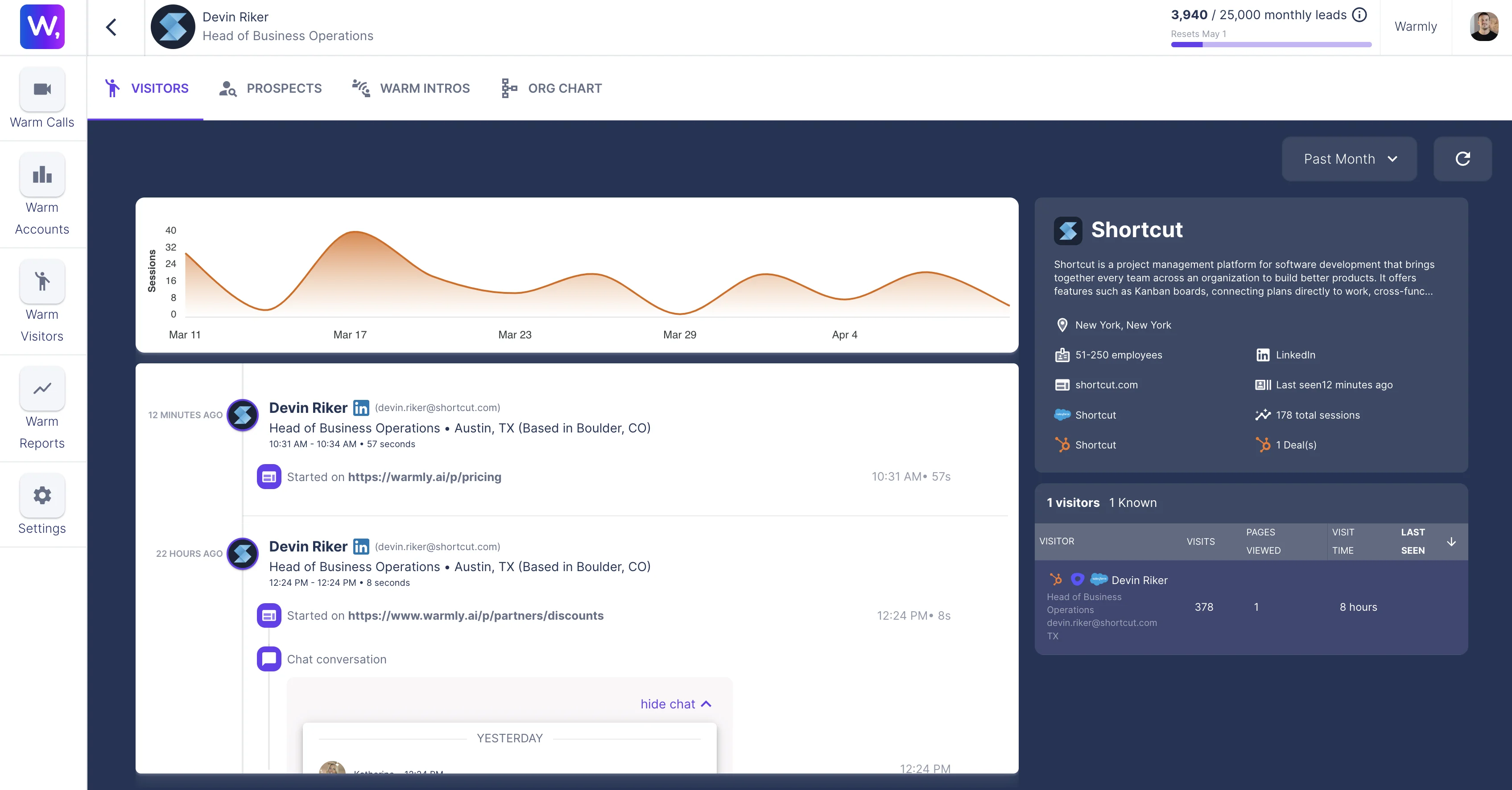
Task: Open LinkedIn profile icon in 22 hours ago visit
Action: click(x=361, y=547)
